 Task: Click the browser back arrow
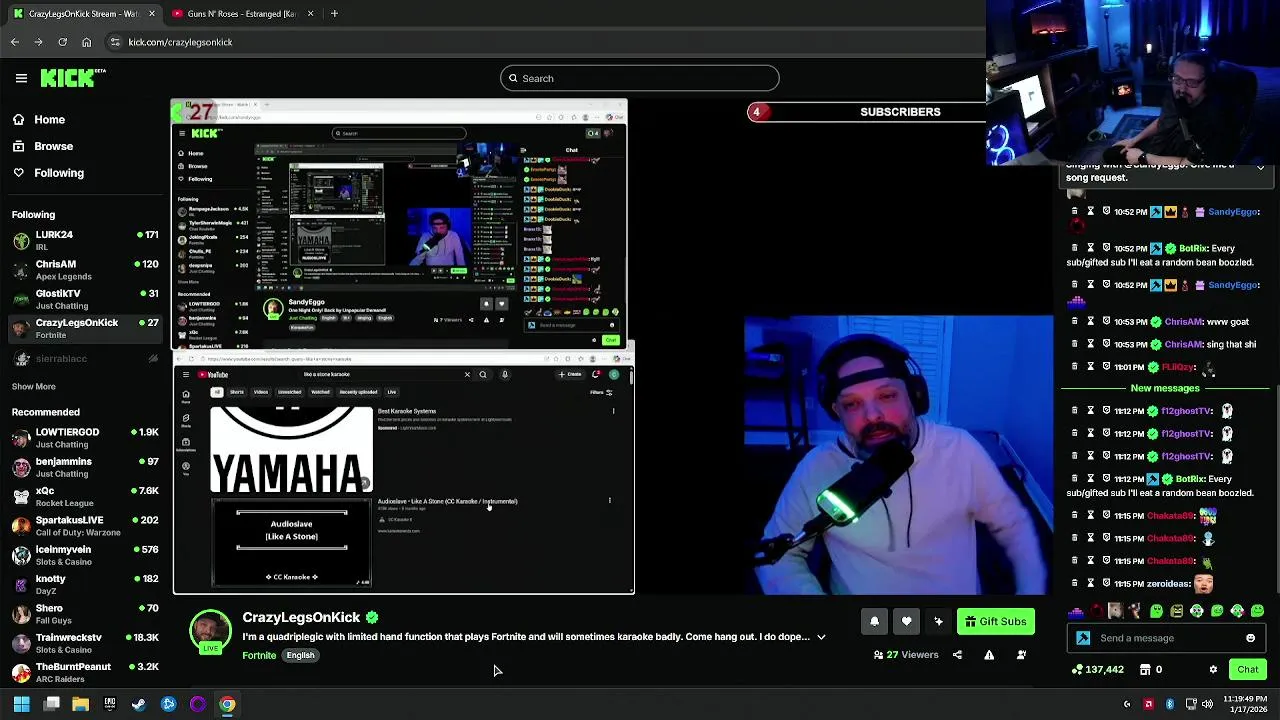click(15, 42)
